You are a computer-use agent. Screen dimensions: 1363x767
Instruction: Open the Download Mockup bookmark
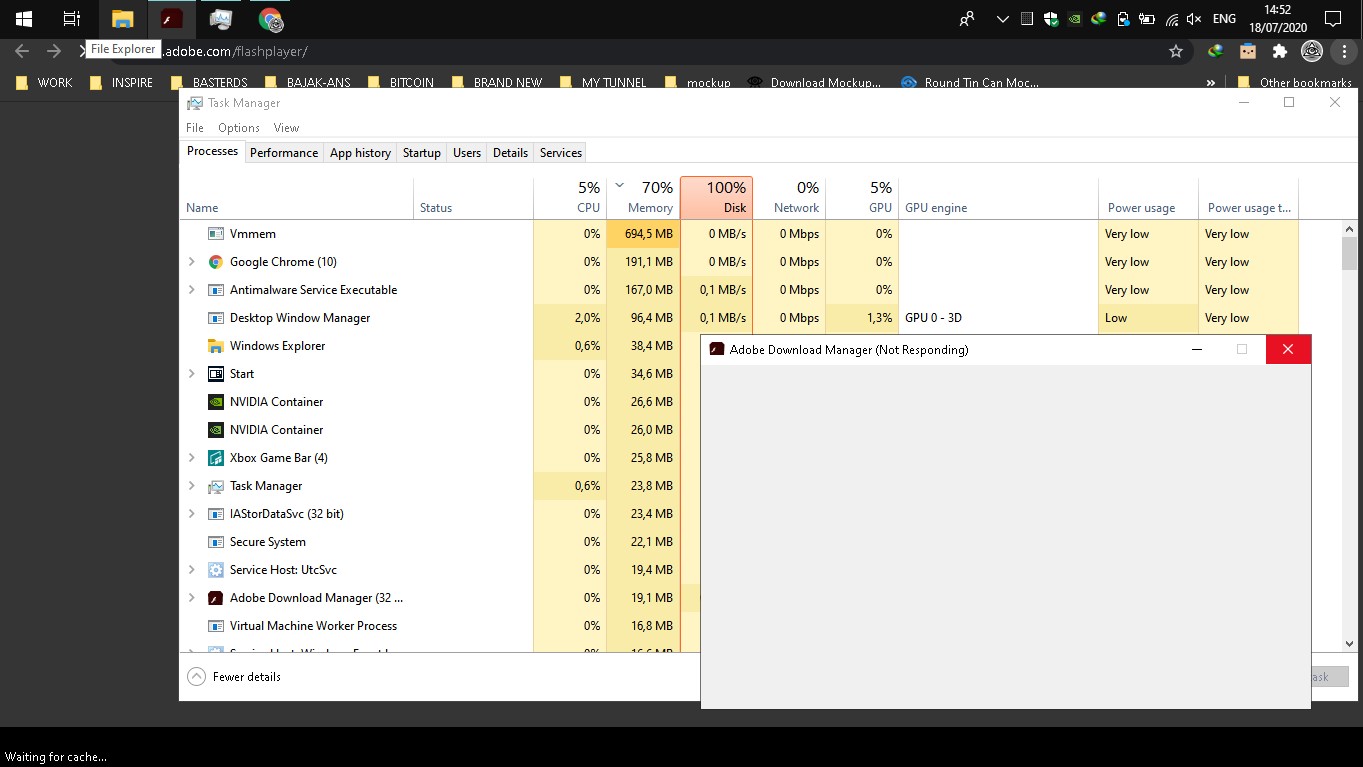[815, 83]
